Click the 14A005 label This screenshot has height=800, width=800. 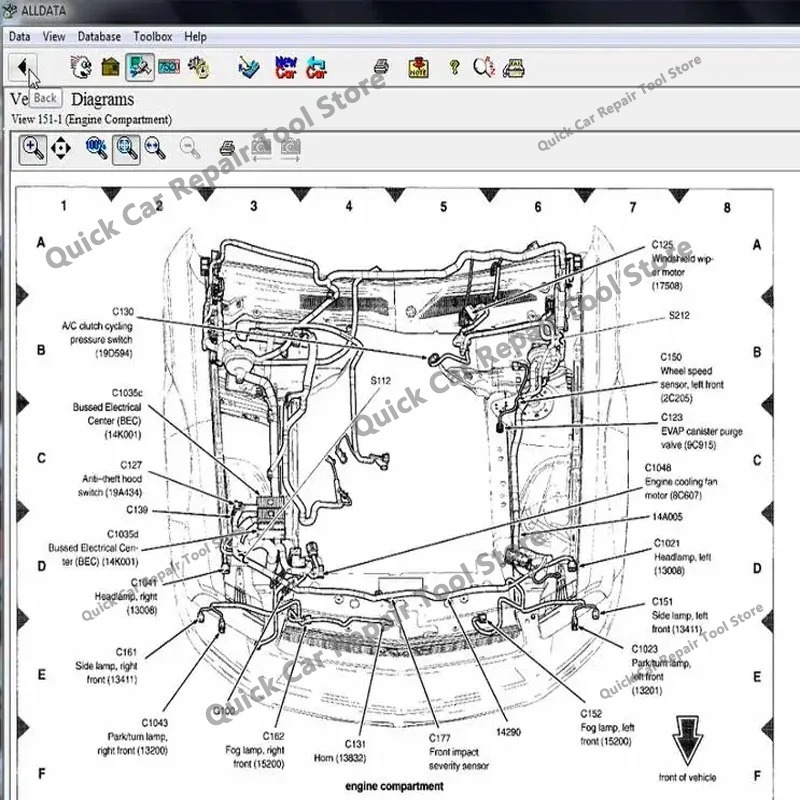[667, 517]
